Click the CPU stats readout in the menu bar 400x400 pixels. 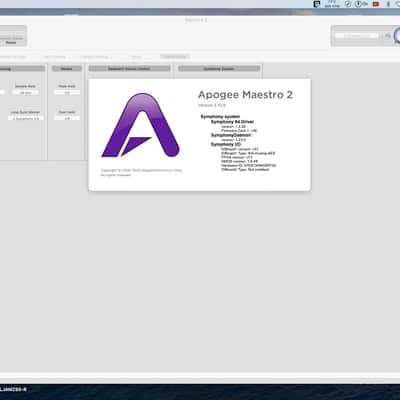(x=332, y=4)
